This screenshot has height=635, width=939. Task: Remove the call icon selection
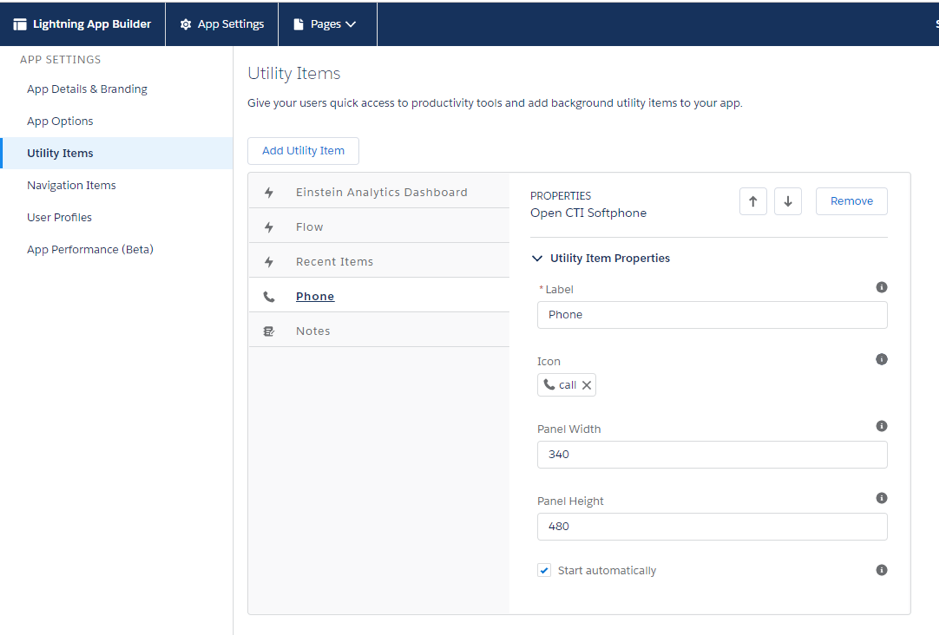point(587,385)
